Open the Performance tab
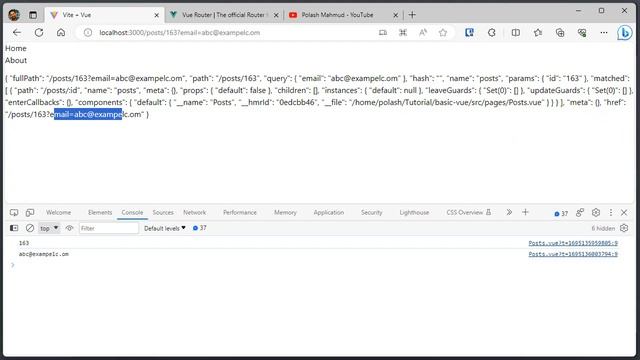The width and height of the screenshot is (640, 360). pos(240,213)
